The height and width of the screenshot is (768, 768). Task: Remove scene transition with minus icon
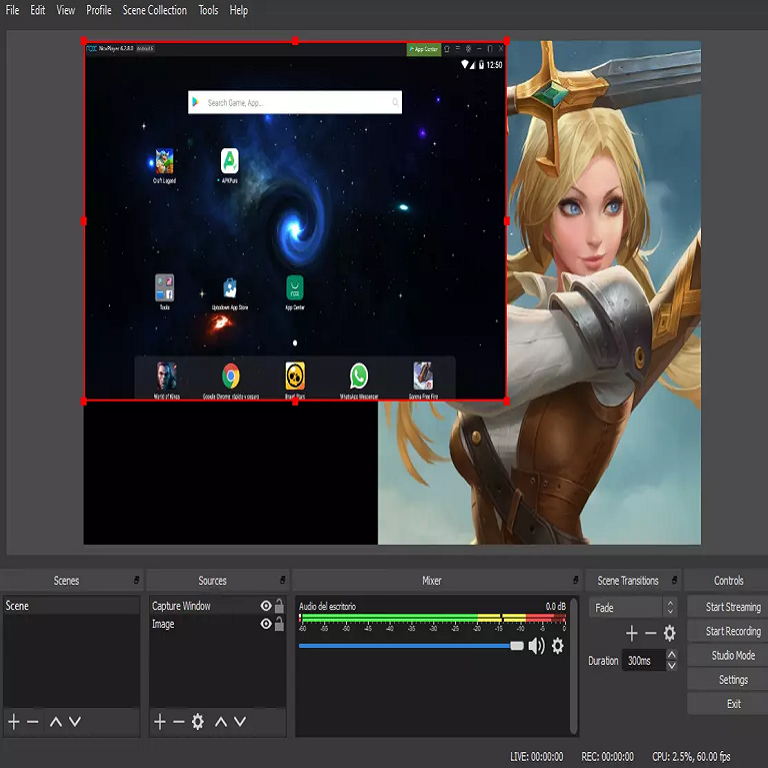pyautogui.click(x=650, y=633)
